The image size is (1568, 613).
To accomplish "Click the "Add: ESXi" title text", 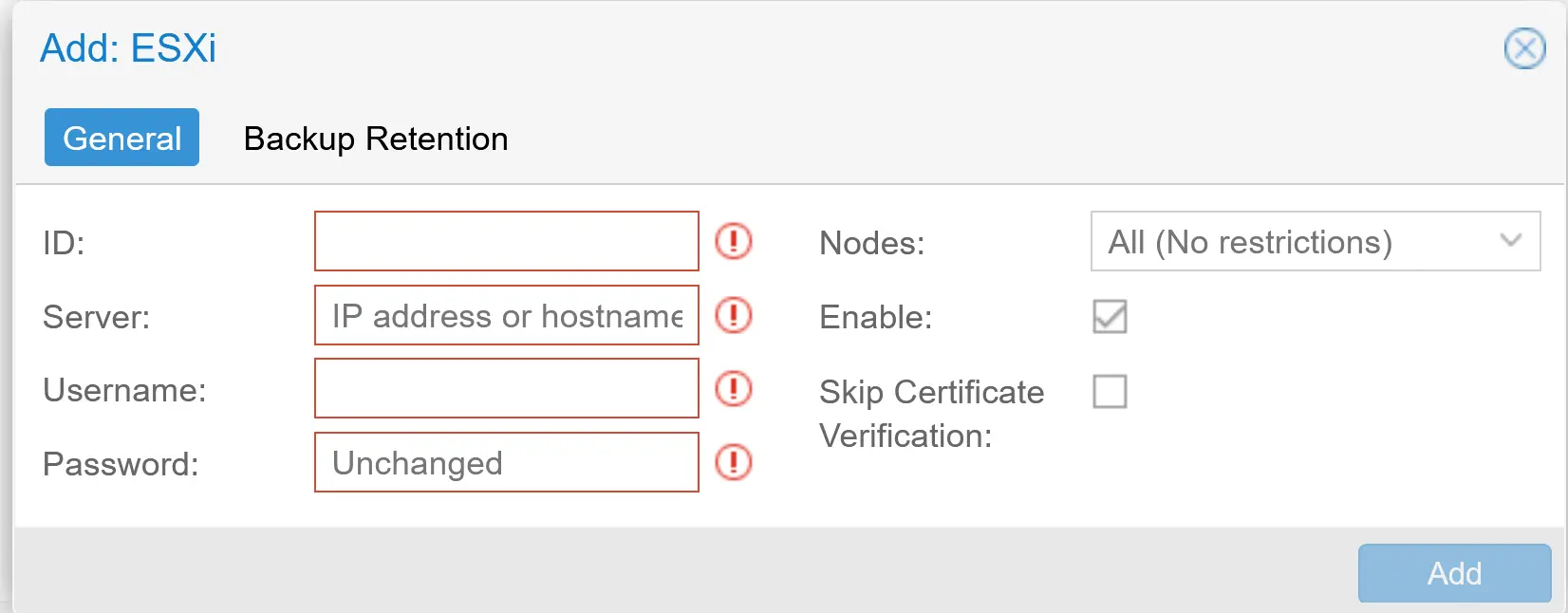I will click(127, 49).
